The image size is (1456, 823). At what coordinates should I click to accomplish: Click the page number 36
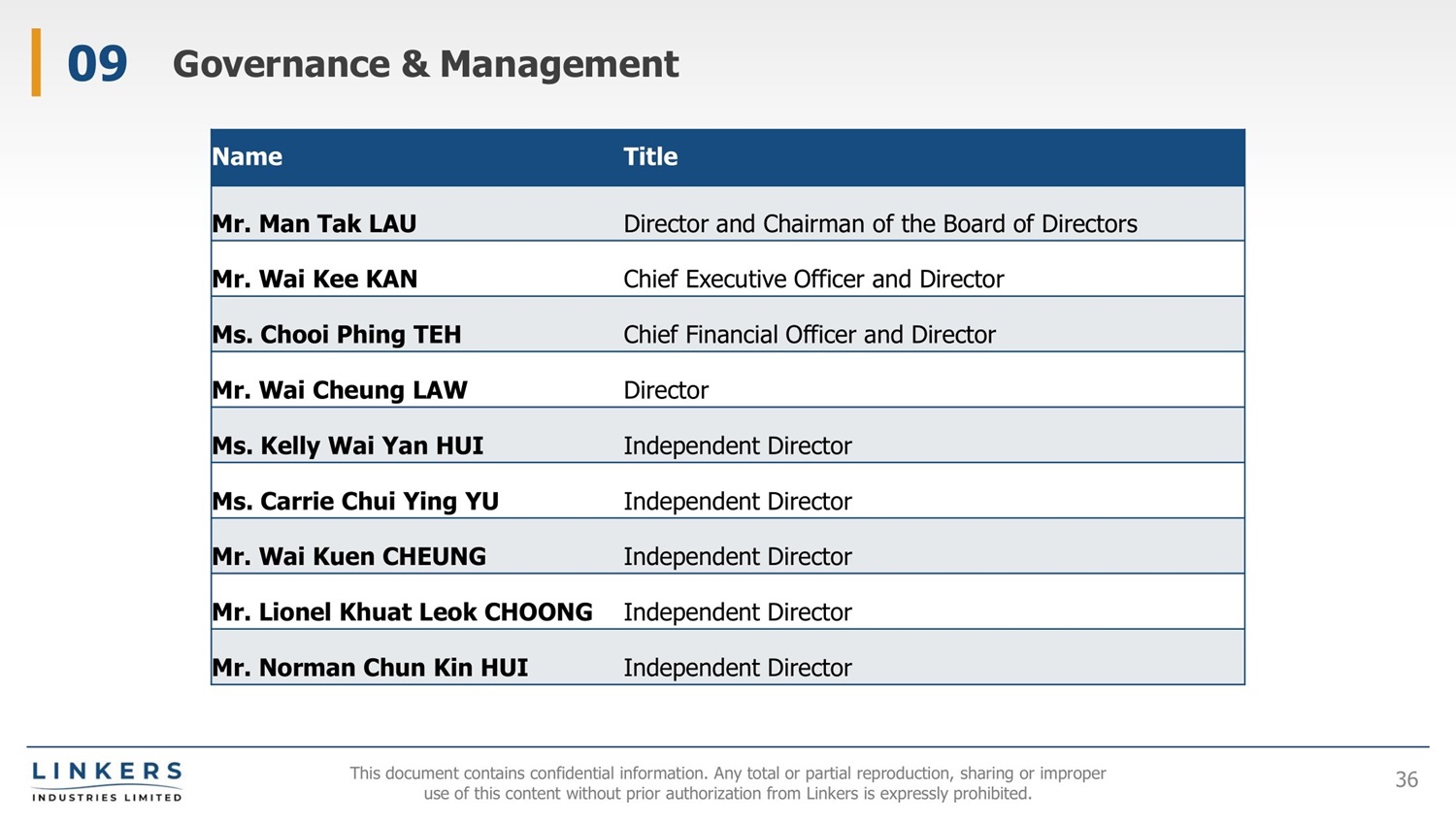[x=1406, y=779]
